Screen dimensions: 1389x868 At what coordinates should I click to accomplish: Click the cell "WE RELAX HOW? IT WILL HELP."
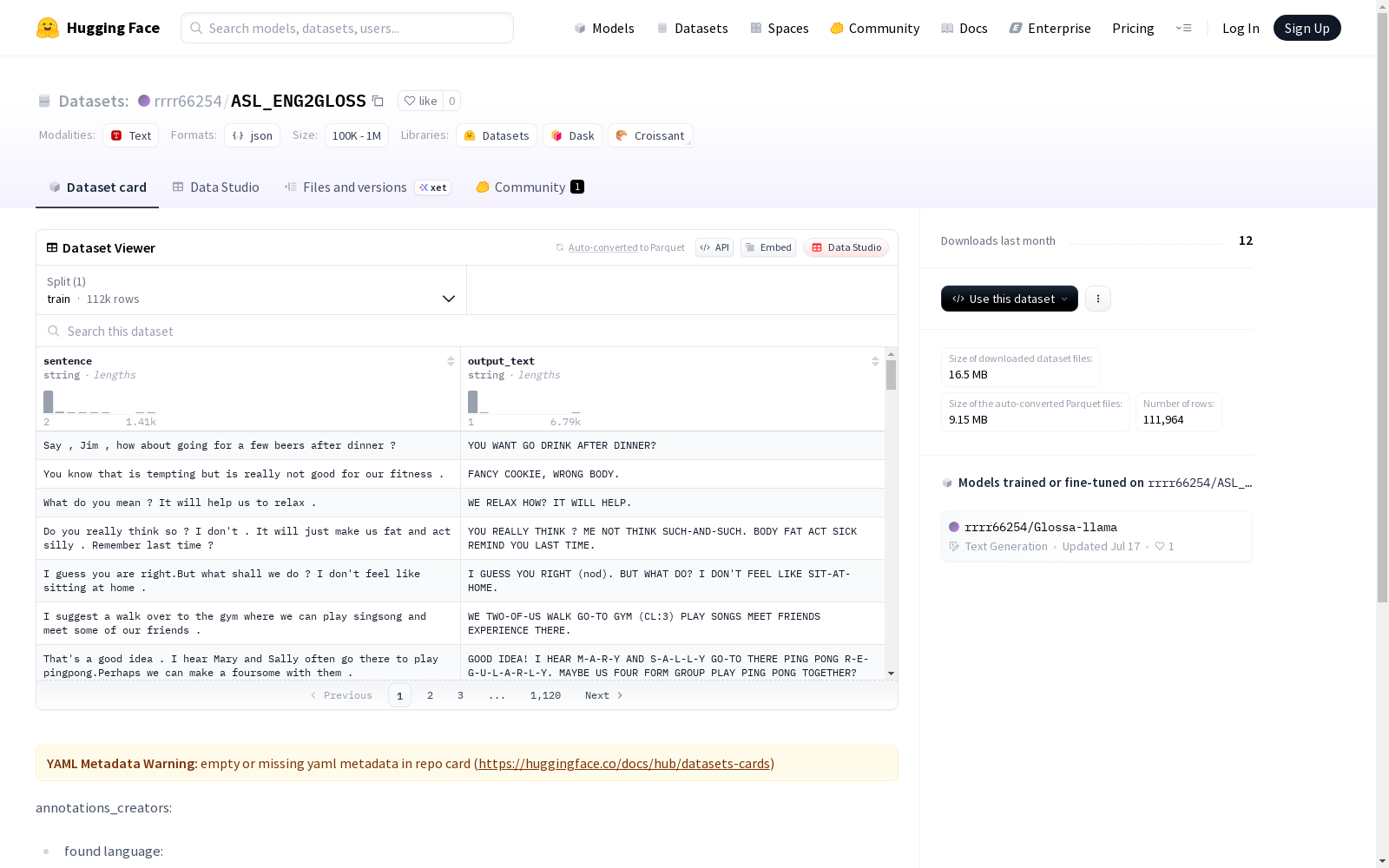click(x=673, y=503)
